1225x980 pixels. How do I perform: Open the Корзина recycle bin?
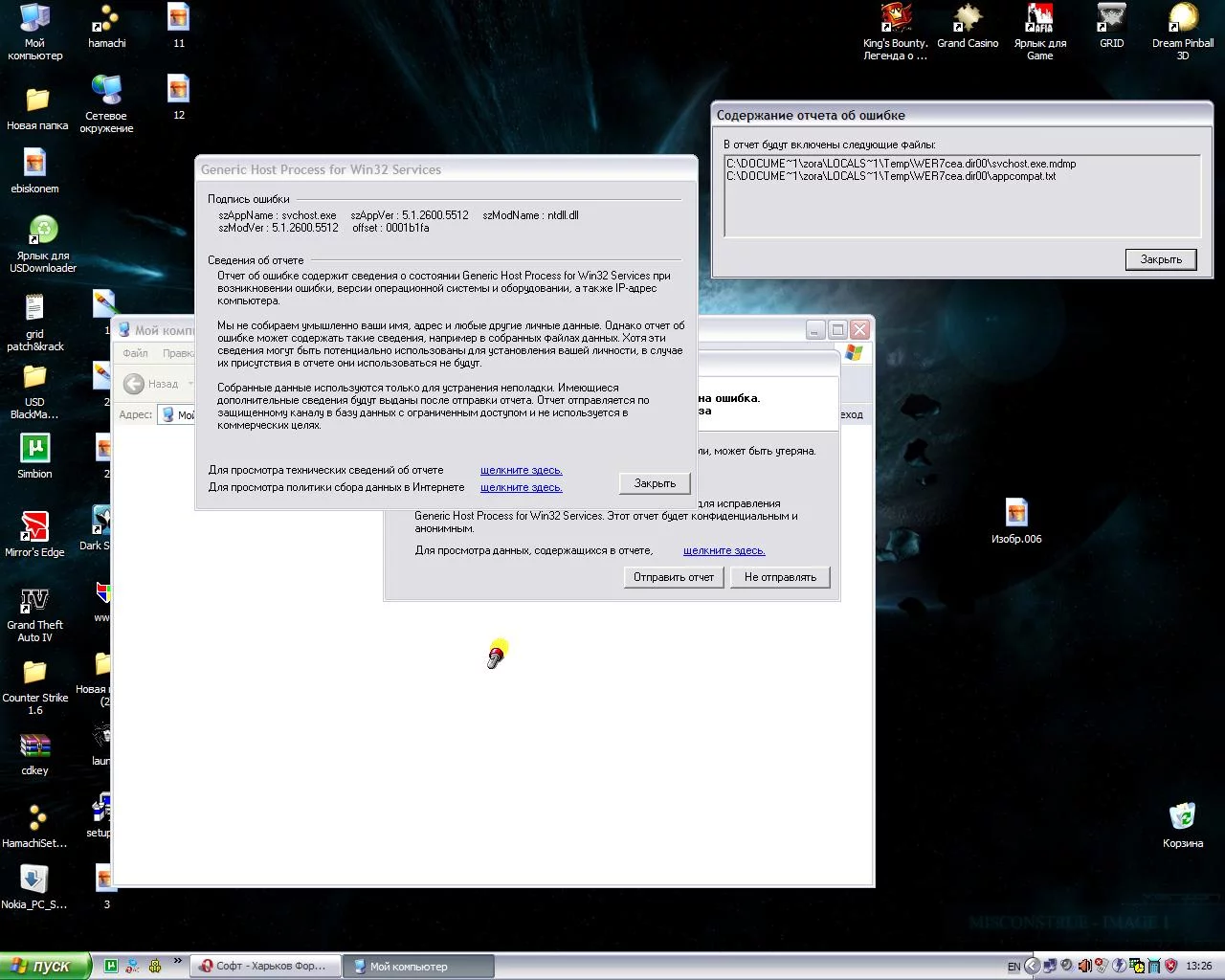click(1183, 817)
